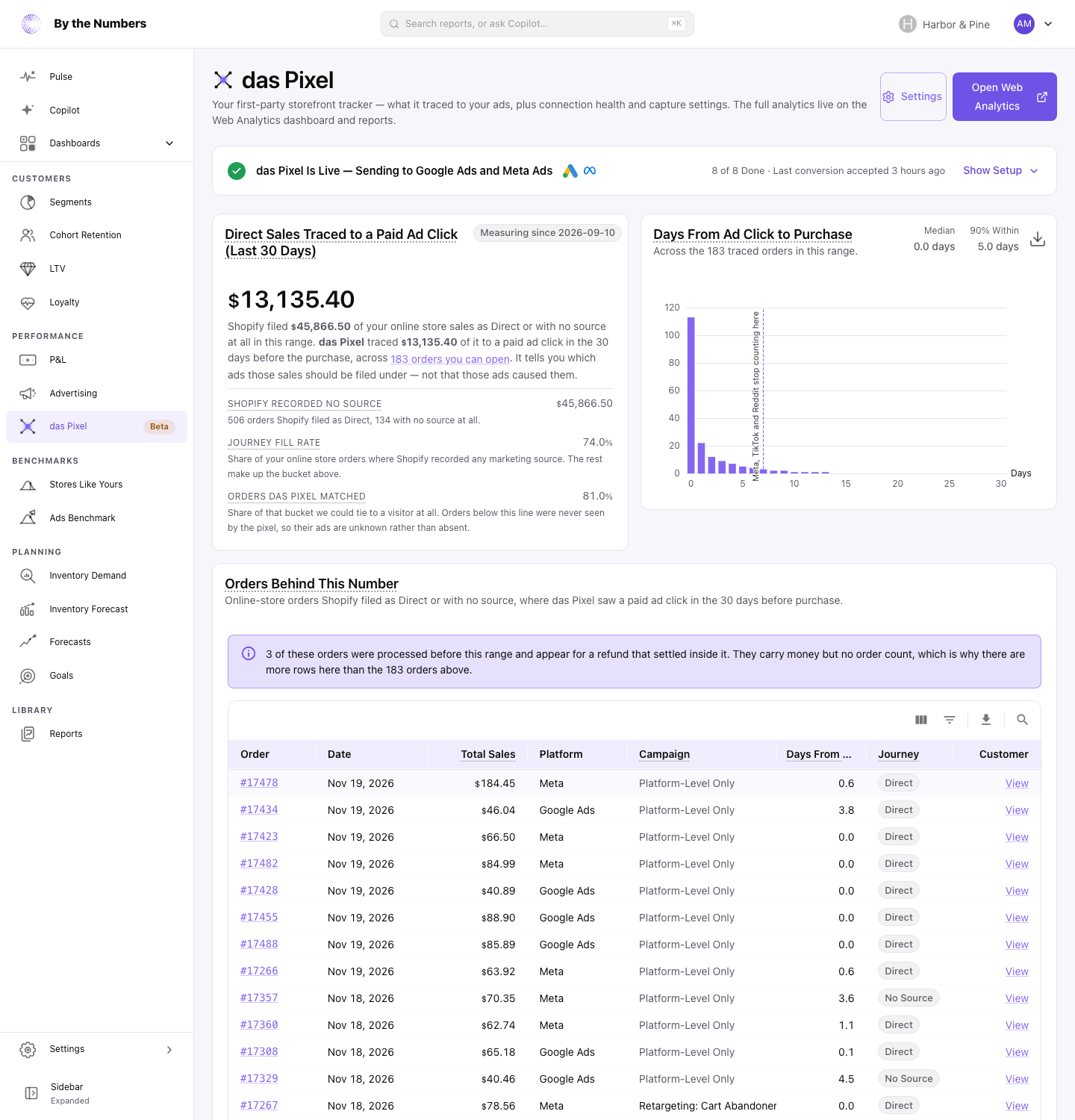This screenshot has height=1120, width=1075.
Task: Toggle the Sidebar Expanded control
Action: 97,1093
